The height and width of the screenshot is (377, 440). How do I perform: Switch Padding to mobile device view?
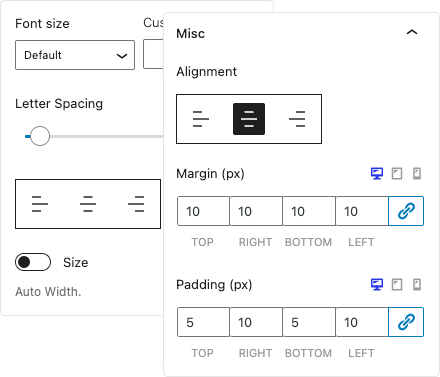[x=417, y=284]
